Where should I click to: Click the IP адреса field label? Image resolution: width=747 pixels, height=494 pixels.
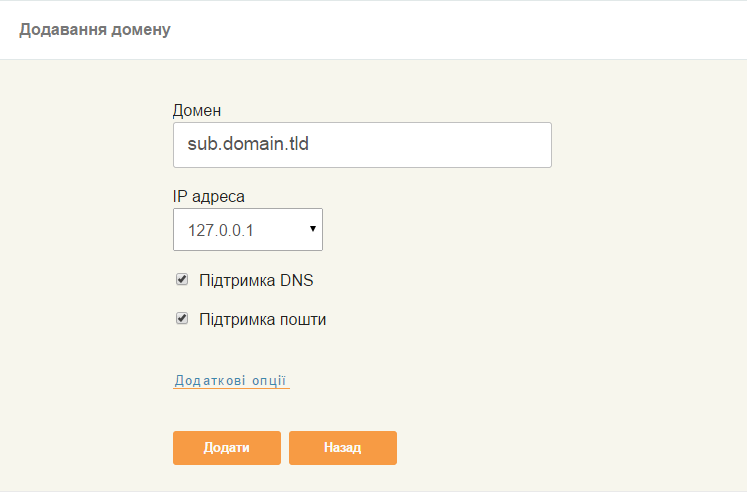point(209,195)
